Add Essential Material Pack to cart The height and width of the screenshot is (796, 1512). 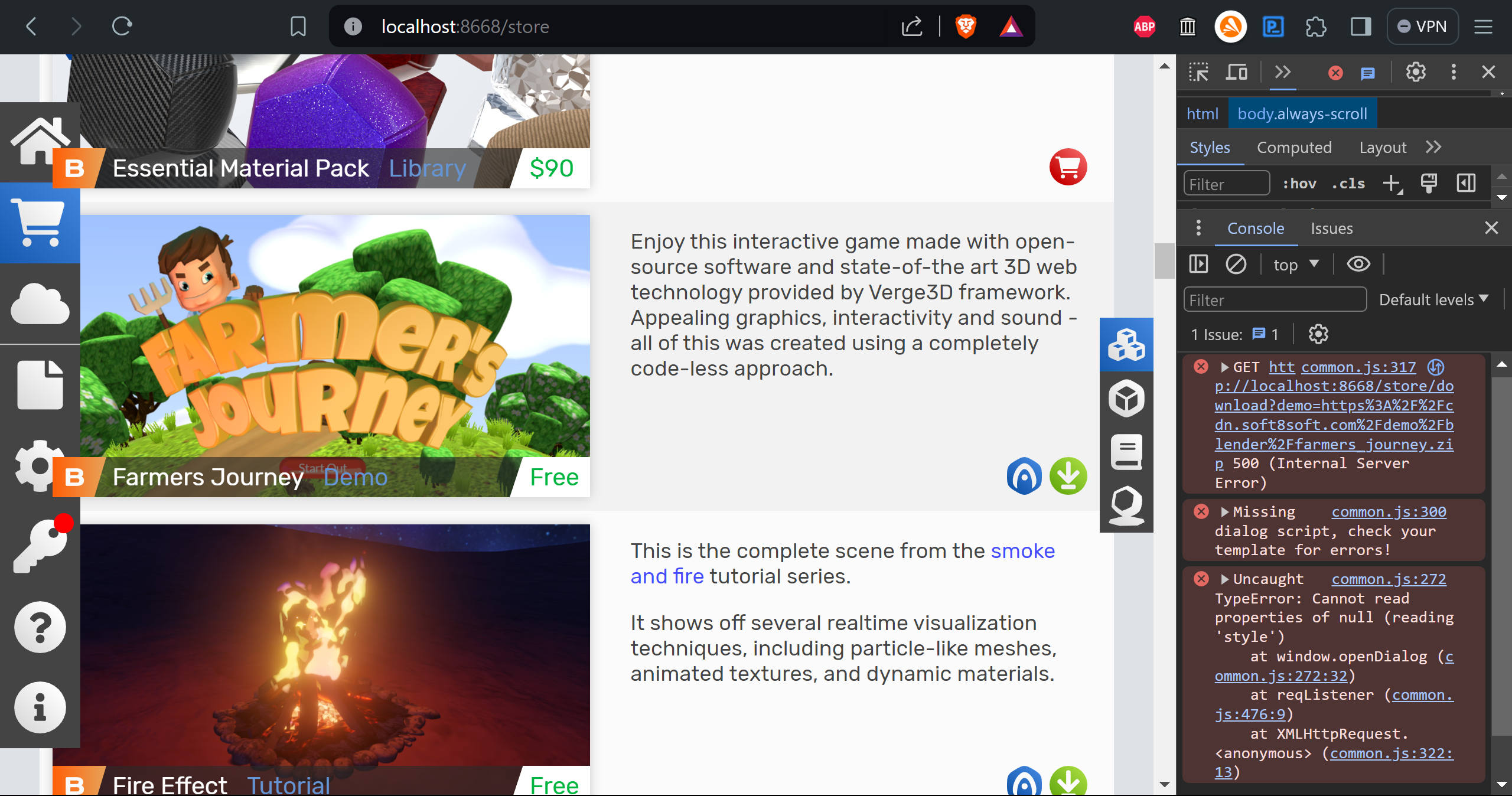coord(1068,167)
